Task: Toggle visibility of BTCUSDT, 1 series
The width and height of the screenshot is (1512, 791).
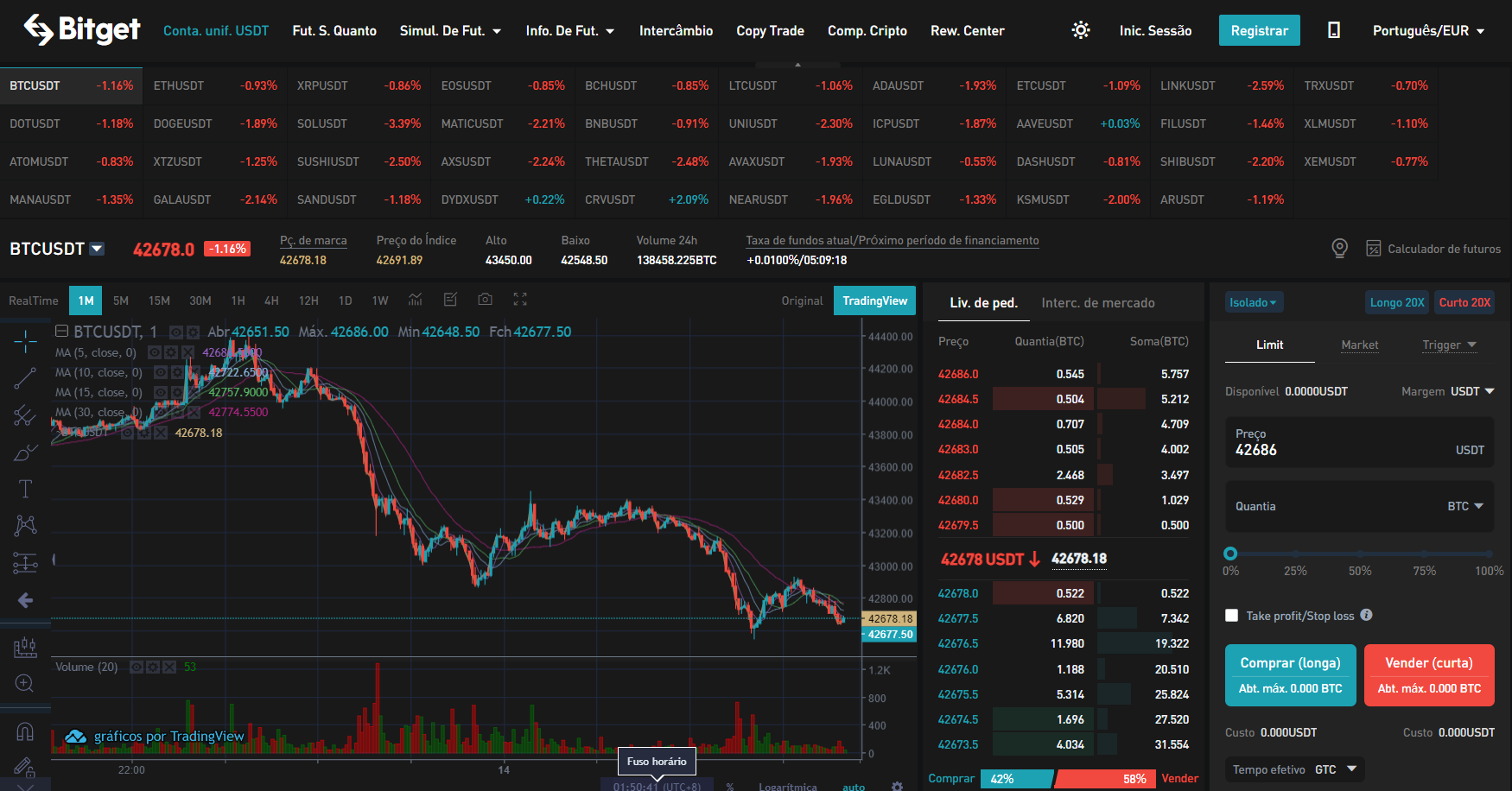Action: (176, 332)
